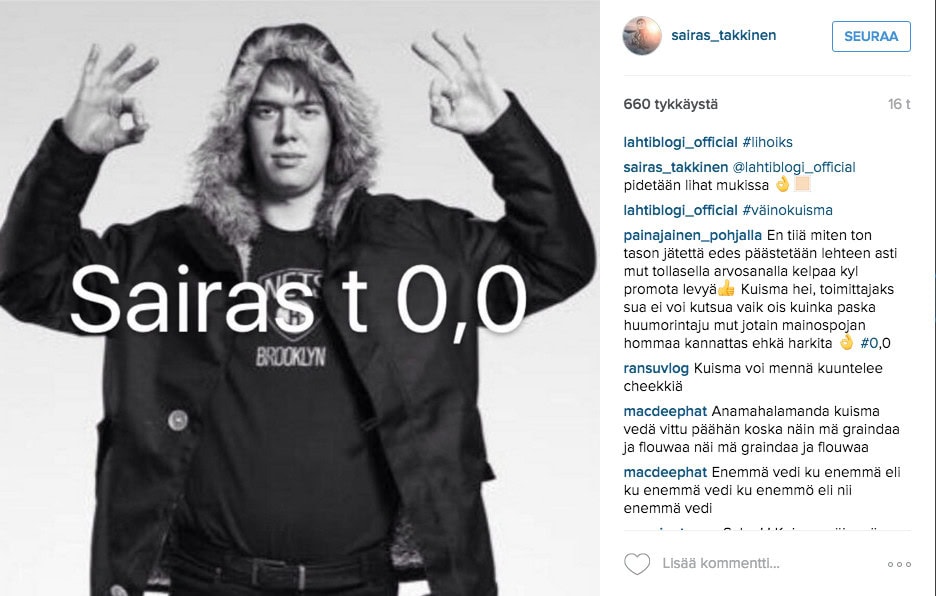This screenshot has height=596, width=936.
Task: Visit the ransuvlog commenter profile
Action: click(x=656, y=368)
